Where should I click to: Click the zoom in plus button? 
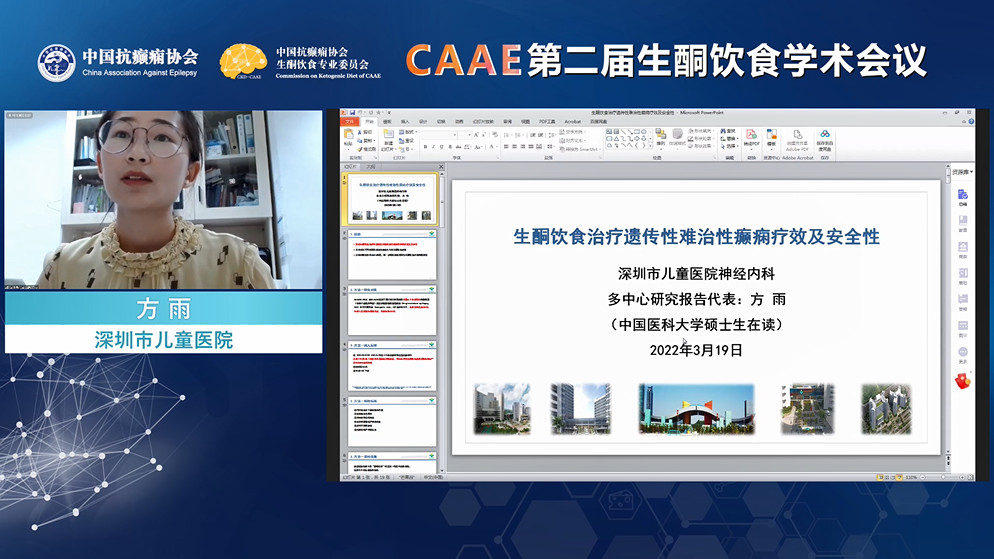962,477
